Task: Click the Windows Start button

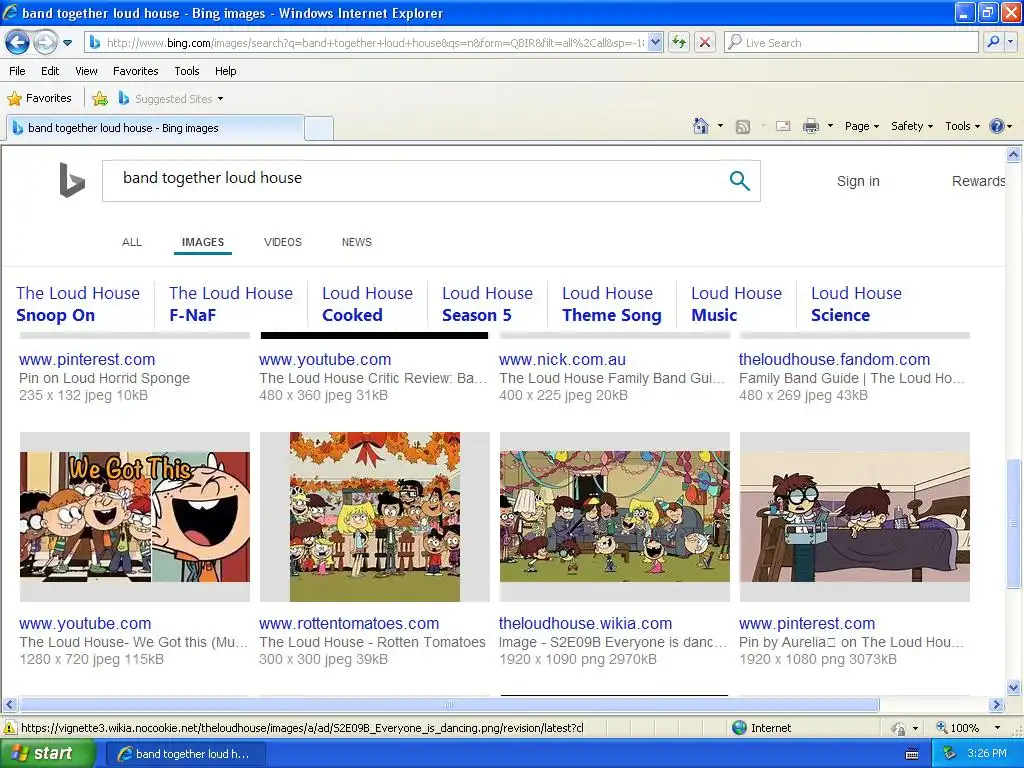Action: 47,753
